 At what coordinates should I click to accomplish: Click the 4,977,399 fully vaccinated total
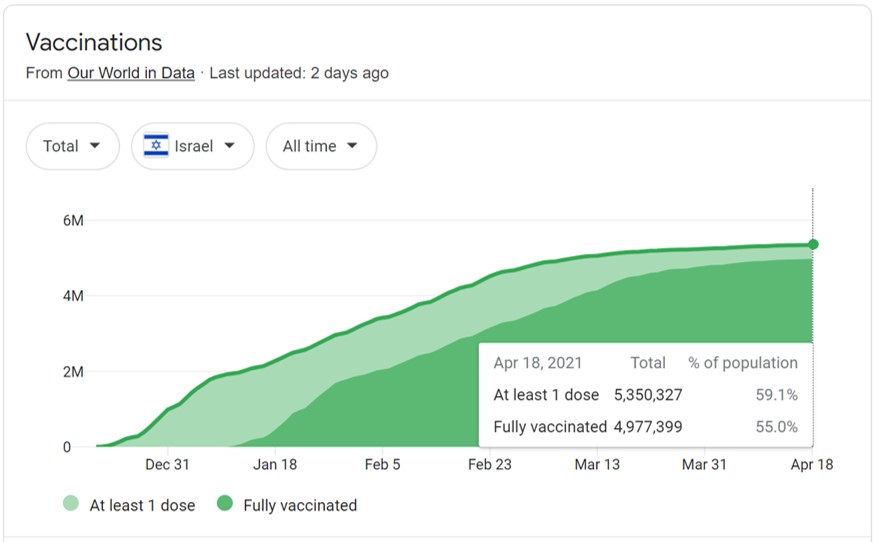tap(648, 427)
